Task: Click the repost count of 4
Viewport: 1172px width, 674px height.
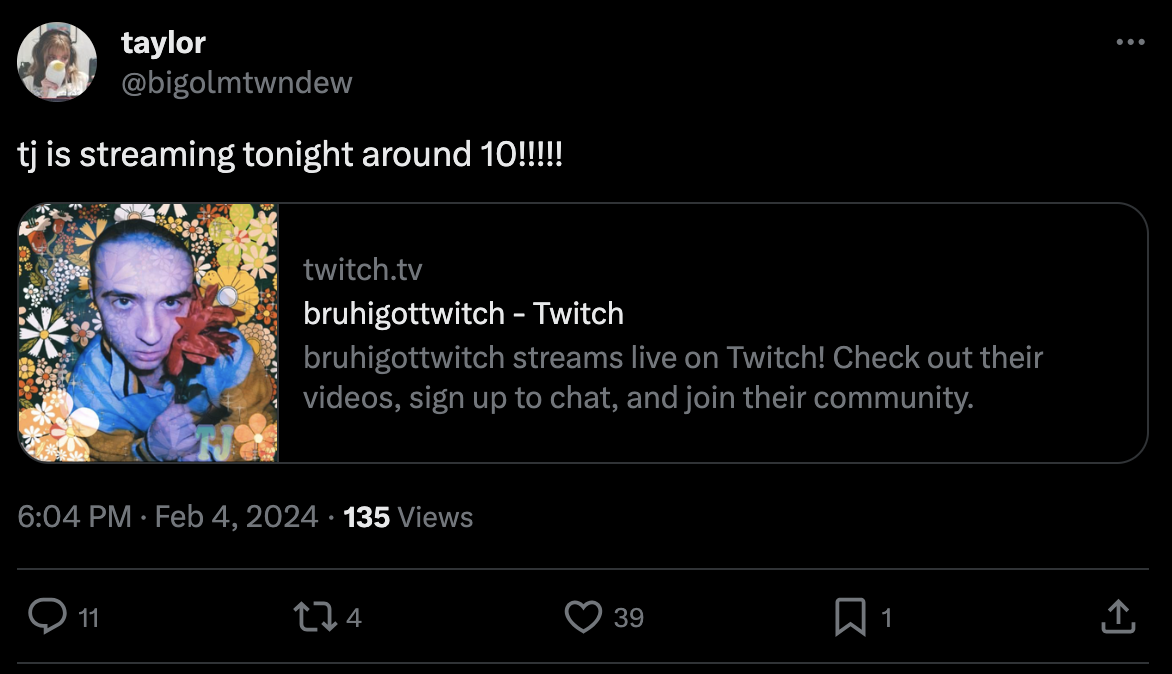Action: (x=353, y=619)
